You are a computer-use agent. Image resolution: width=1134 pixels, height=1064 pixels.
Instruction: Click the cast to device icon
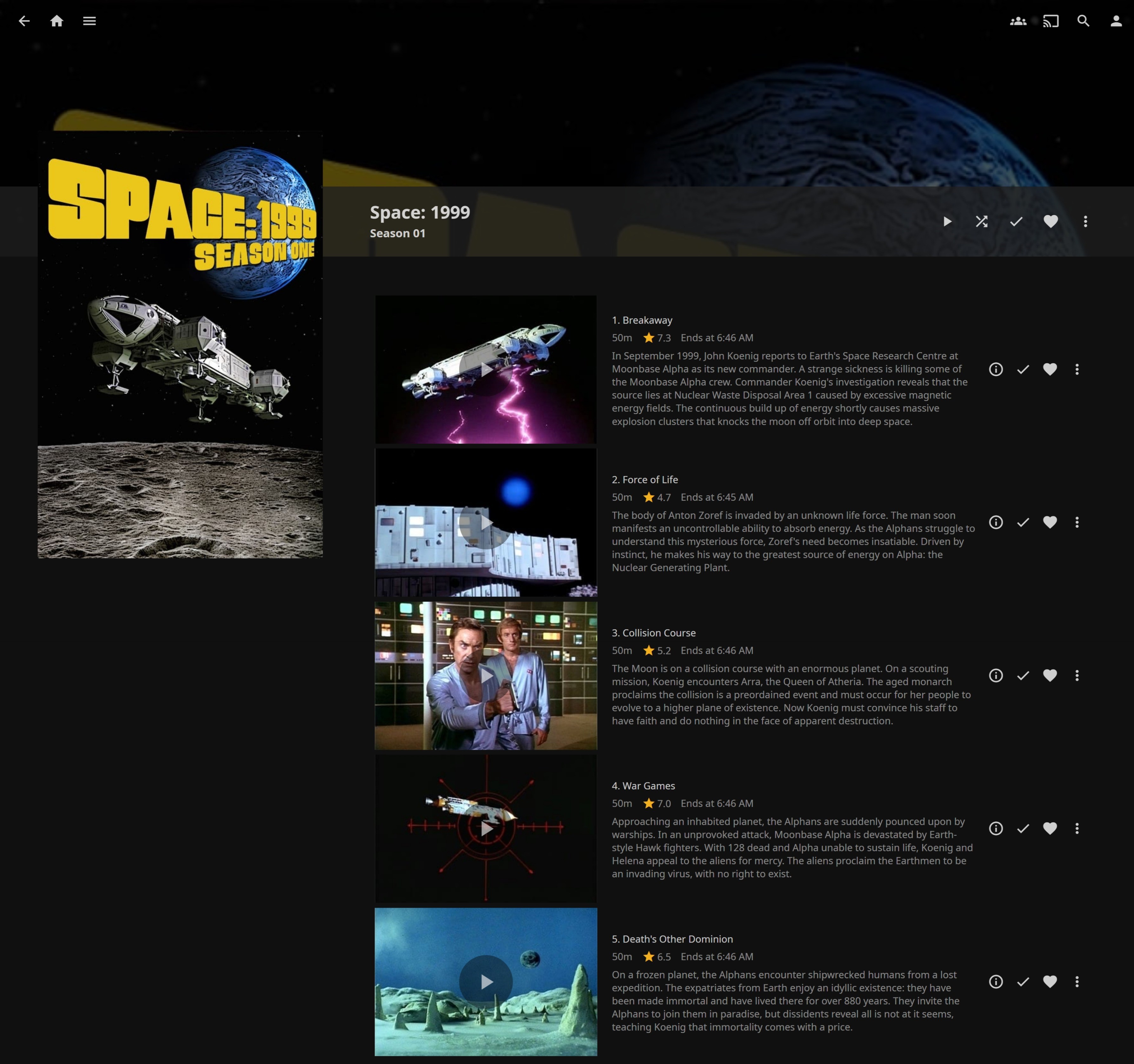(1050, 21)
